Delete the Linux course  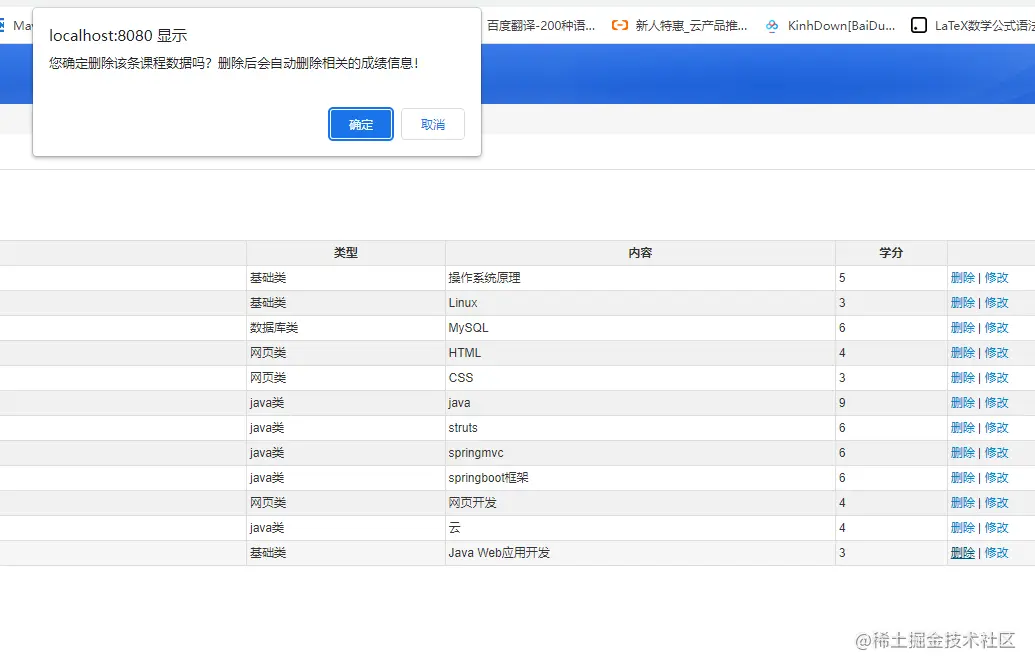(962, 303)
